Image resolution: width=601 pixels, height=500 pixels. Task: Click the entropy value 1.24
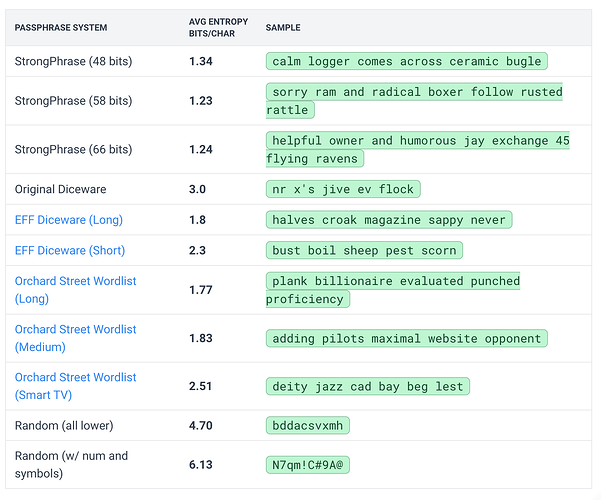pos(200,150)
